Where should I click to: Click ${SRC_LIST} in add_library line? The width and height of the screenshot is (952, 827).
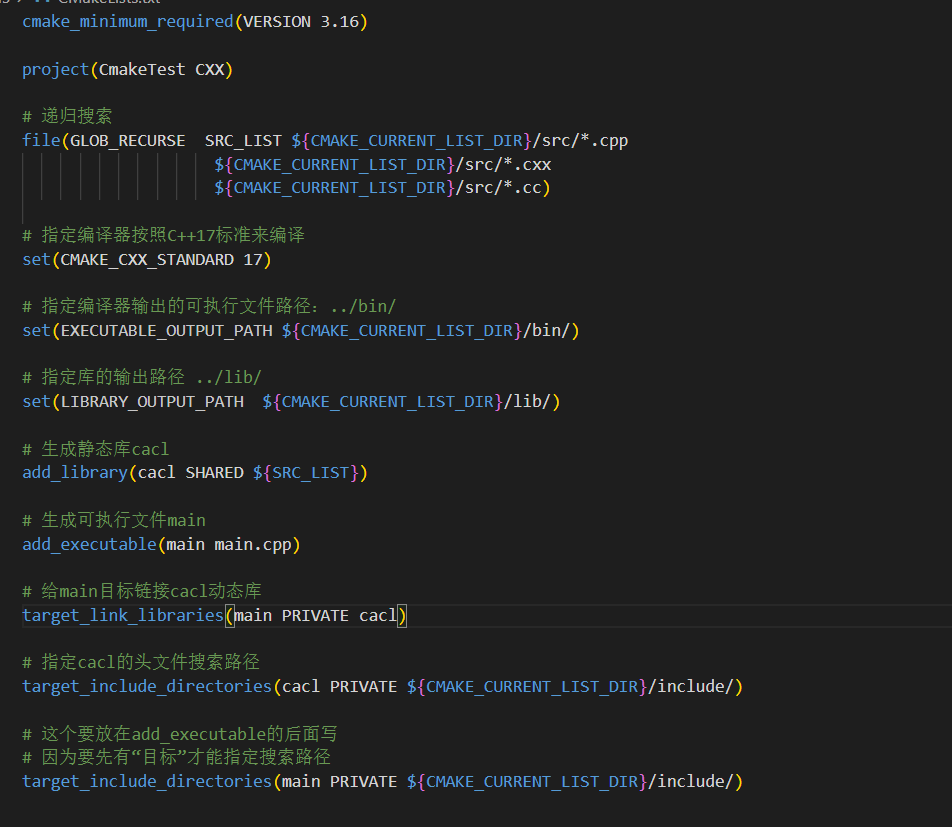[306, 473]
